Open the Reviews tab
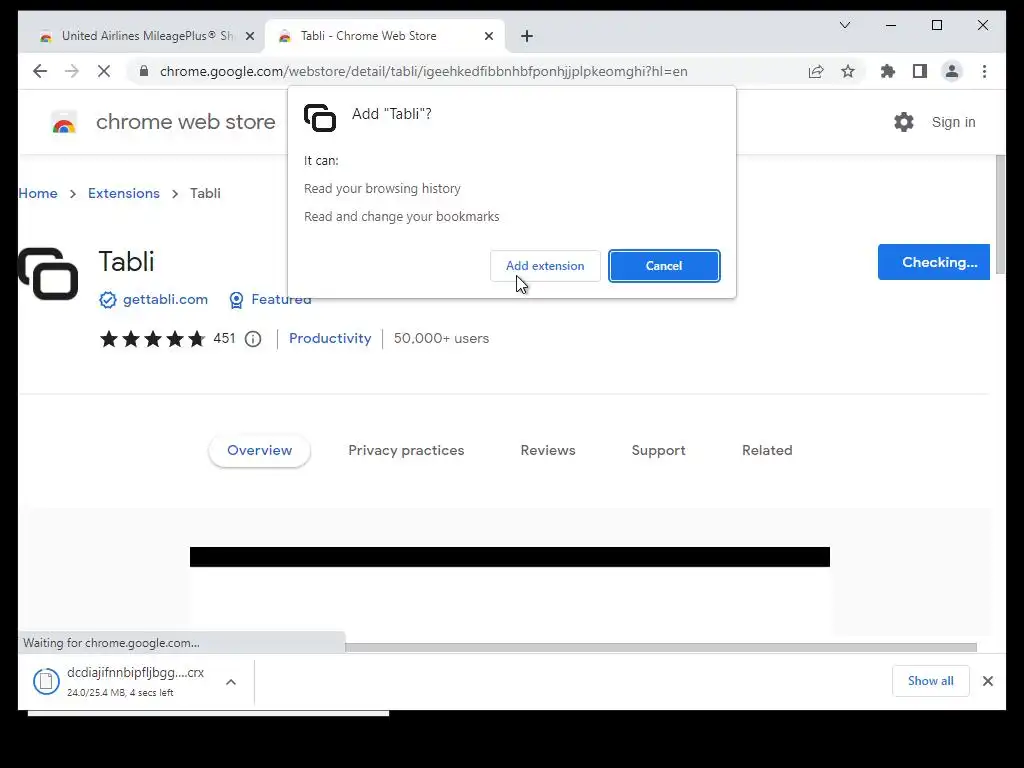Image resolution: width=1024 pixels, height=768 pixels. tap(548, 451)
